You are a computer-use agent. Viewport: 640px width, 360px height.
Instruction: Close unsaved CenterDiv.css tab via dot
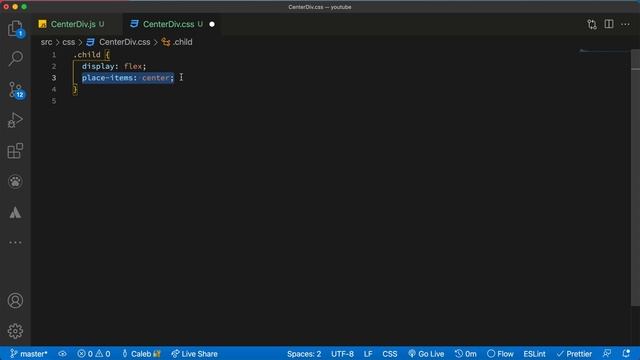(x=212, y=24)
